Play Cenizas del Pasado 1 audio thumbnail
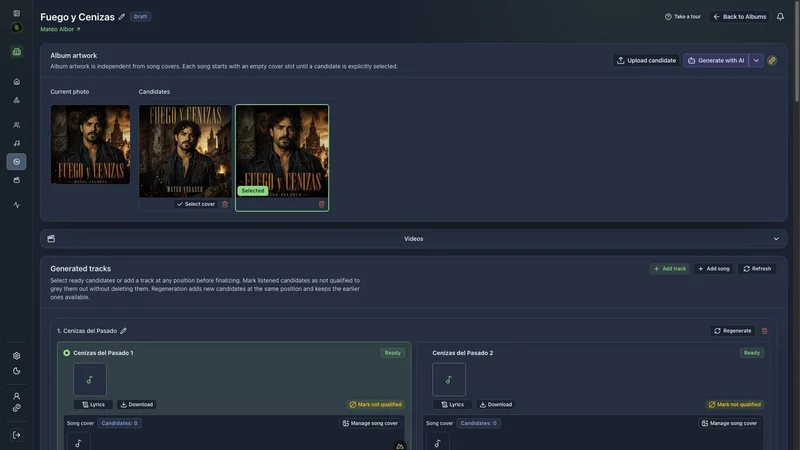The height and width of the screenshot is (450, 800). (x=90, y=380)
